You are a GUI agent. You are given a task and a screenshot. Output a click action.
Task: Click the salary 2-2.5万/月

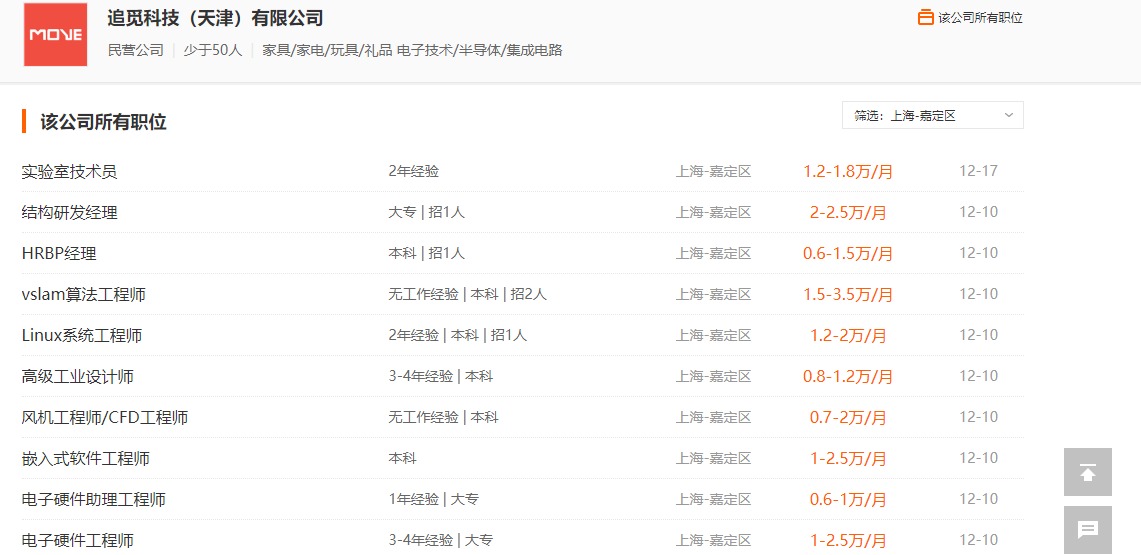pyautogui.click(x=848, y=212)
